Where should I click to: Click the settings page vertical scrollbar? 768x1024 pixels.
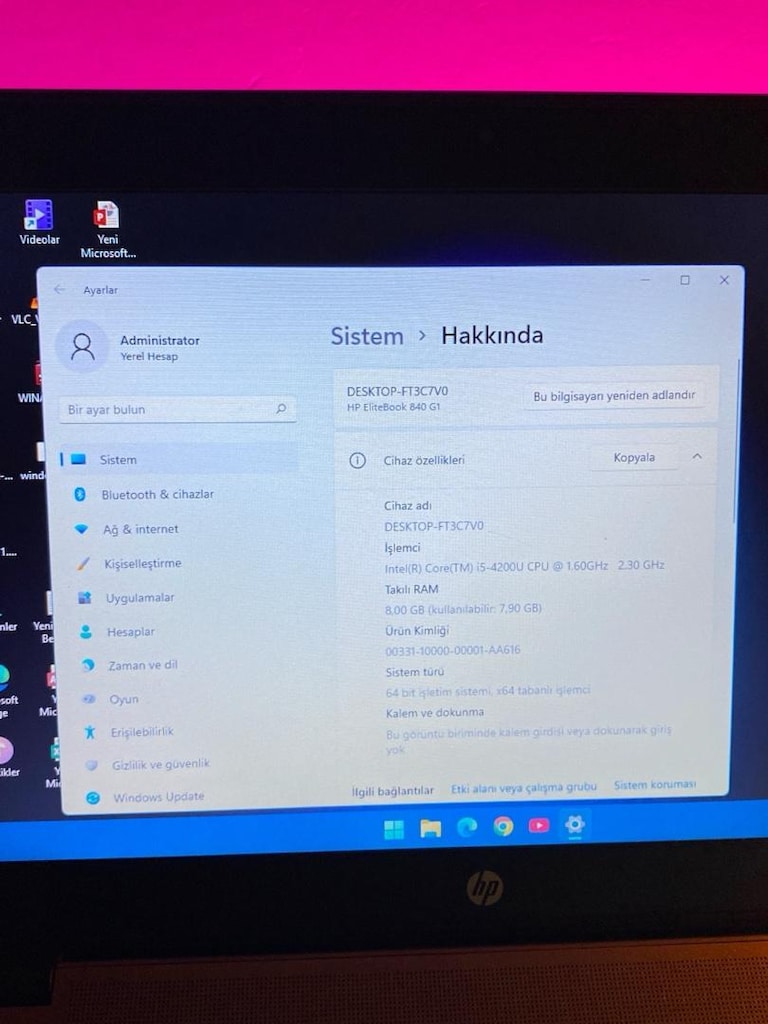[737, 441]
